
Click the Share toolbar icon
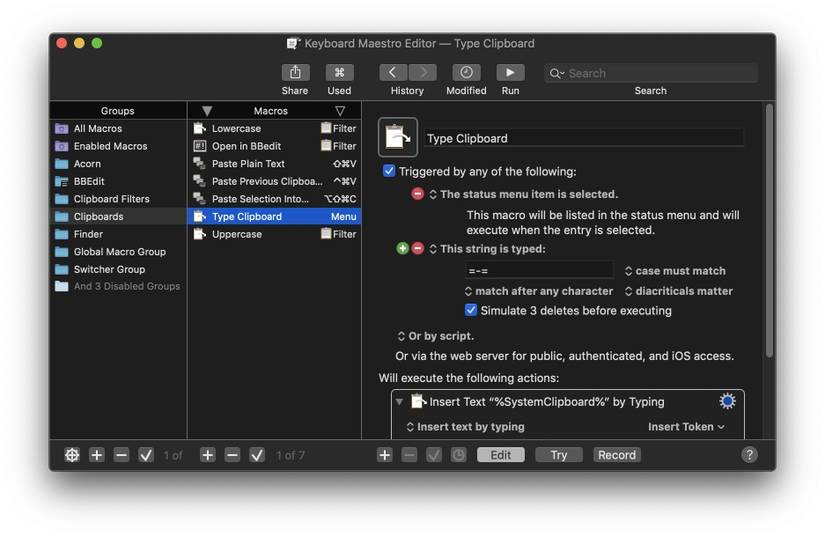[x=295, y=73]
